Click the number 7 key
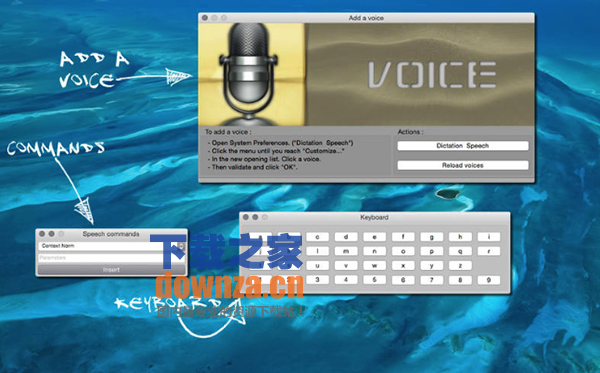 (x=432, y=280)
